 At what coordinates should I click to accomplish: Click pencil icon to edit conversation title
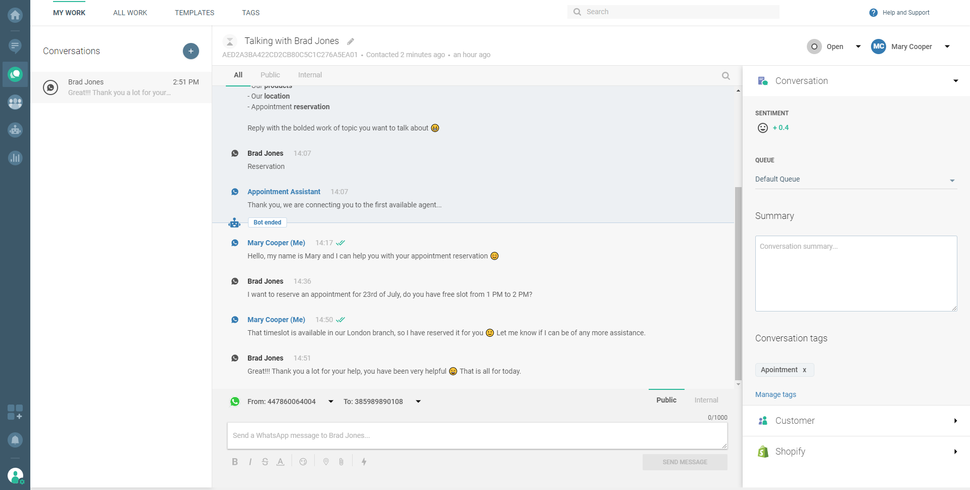[x=351, y=42]
